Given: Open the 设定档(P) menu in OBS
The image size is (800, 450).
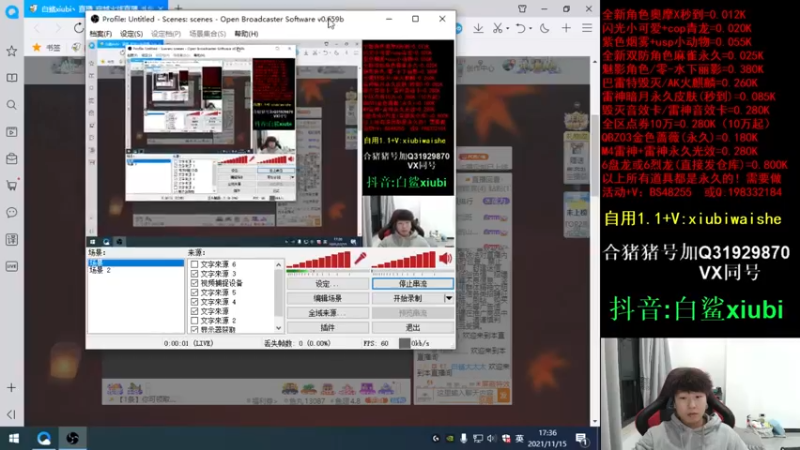Looking at the screenshot, I should (166, 34).
